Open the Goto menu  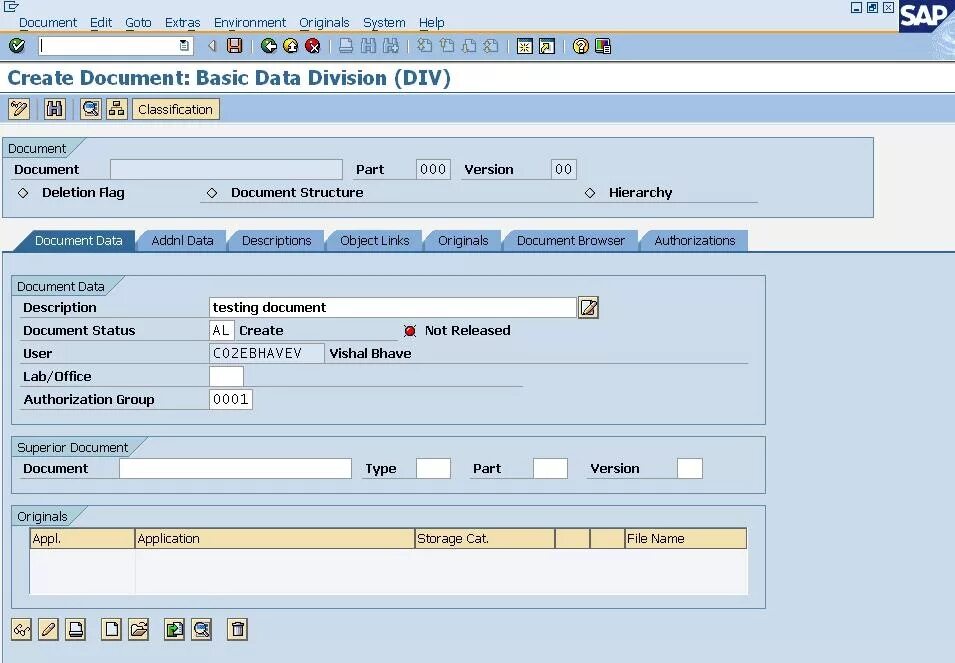pos(138,23)
